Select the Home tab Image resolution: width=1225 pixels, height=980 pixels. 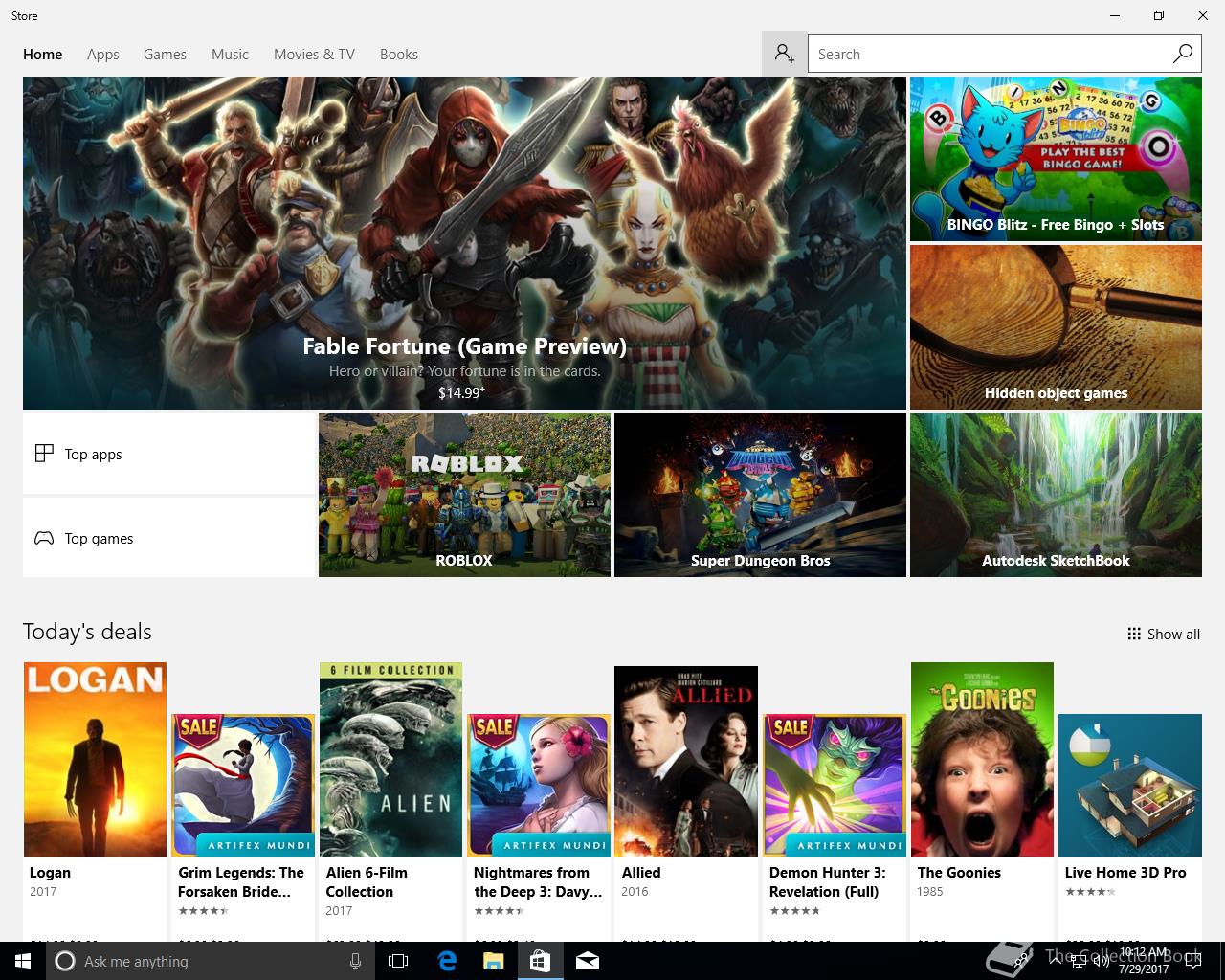[42, 55]
